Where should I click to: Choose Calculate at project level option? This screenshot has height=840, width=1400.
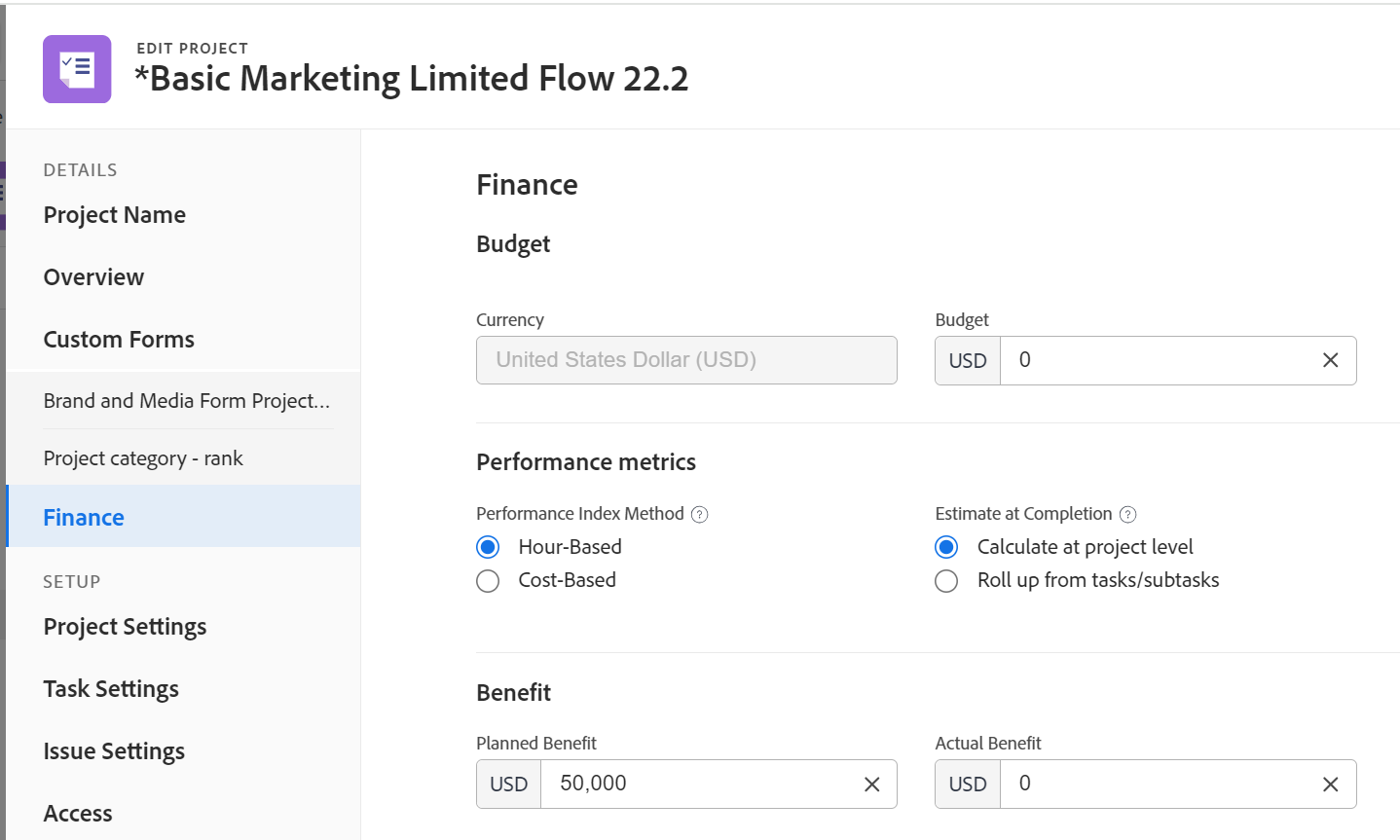coord(946,547)
